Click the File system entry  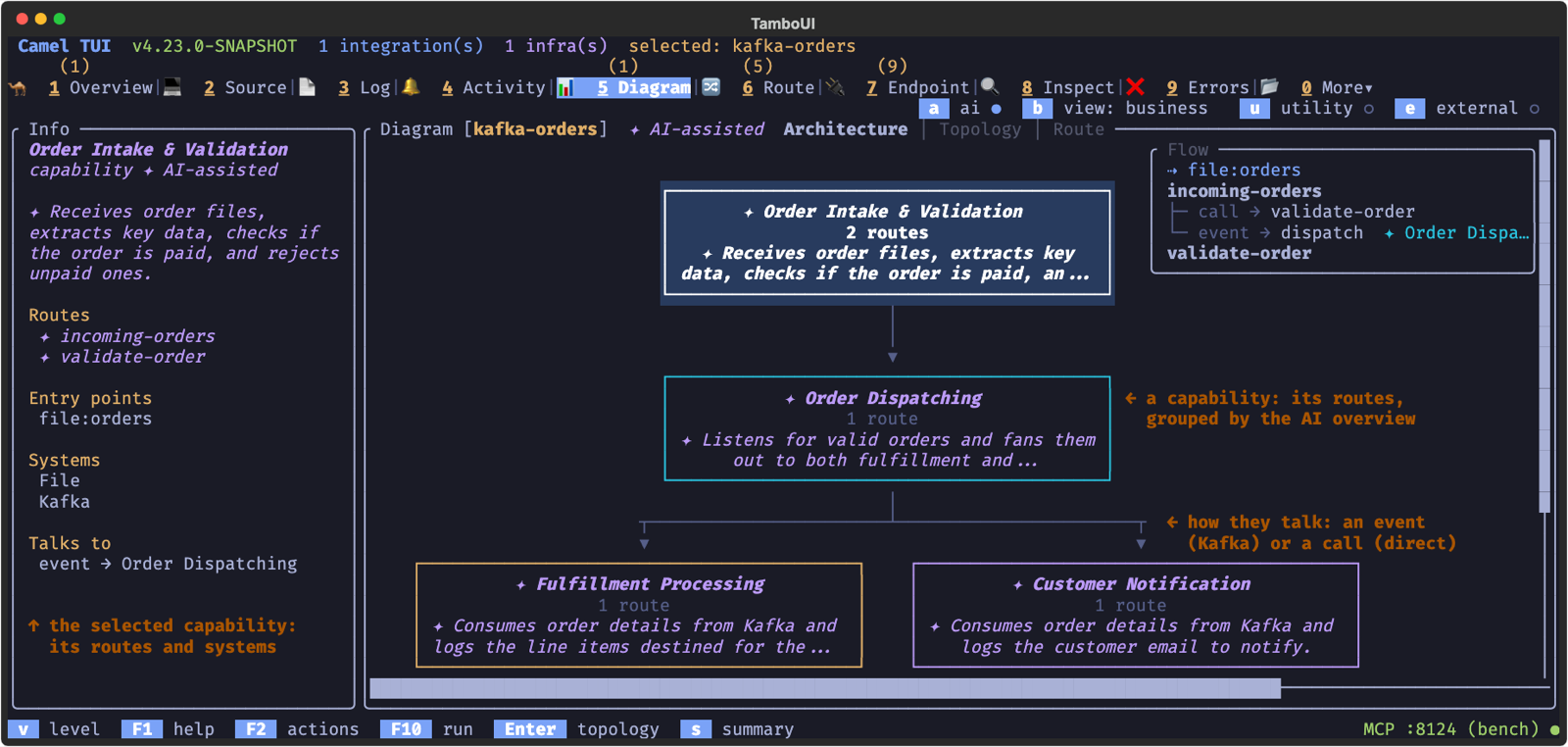tap(60, 480)
